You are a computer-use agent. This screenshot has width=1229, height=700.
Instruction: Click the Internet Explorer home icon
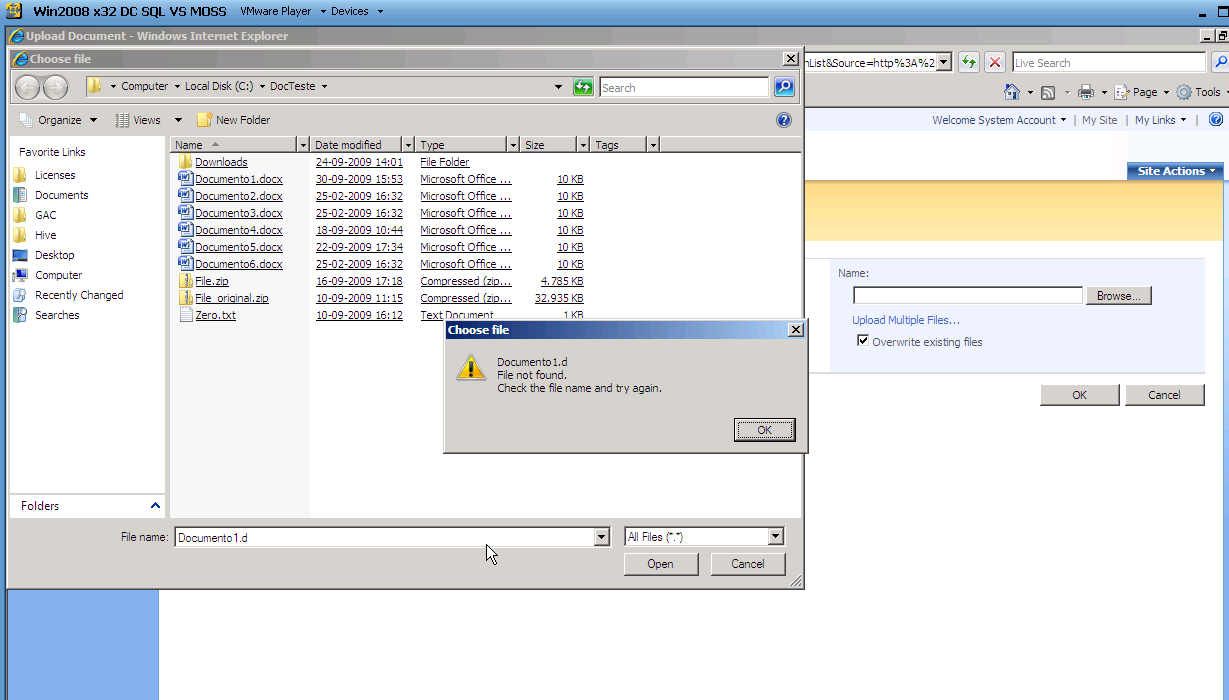[x=1012, y=92]
